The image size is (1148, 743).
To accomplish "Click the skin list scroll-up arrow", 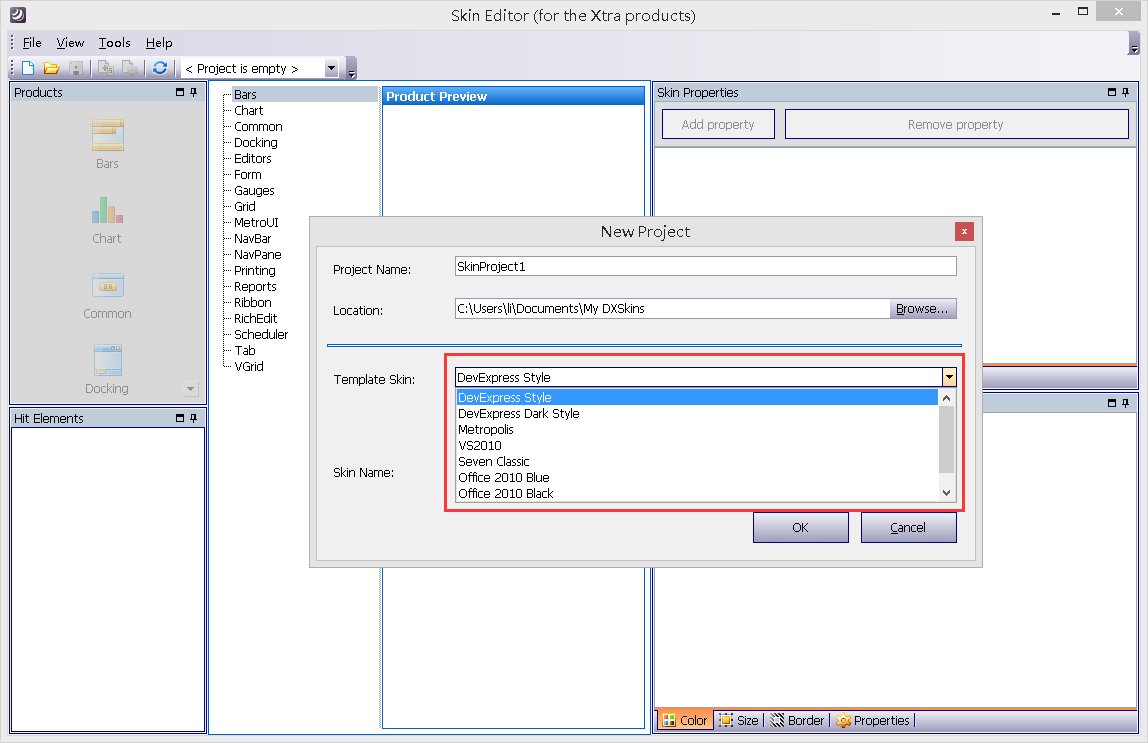I will pyautogui.click(x=946, y=397).
